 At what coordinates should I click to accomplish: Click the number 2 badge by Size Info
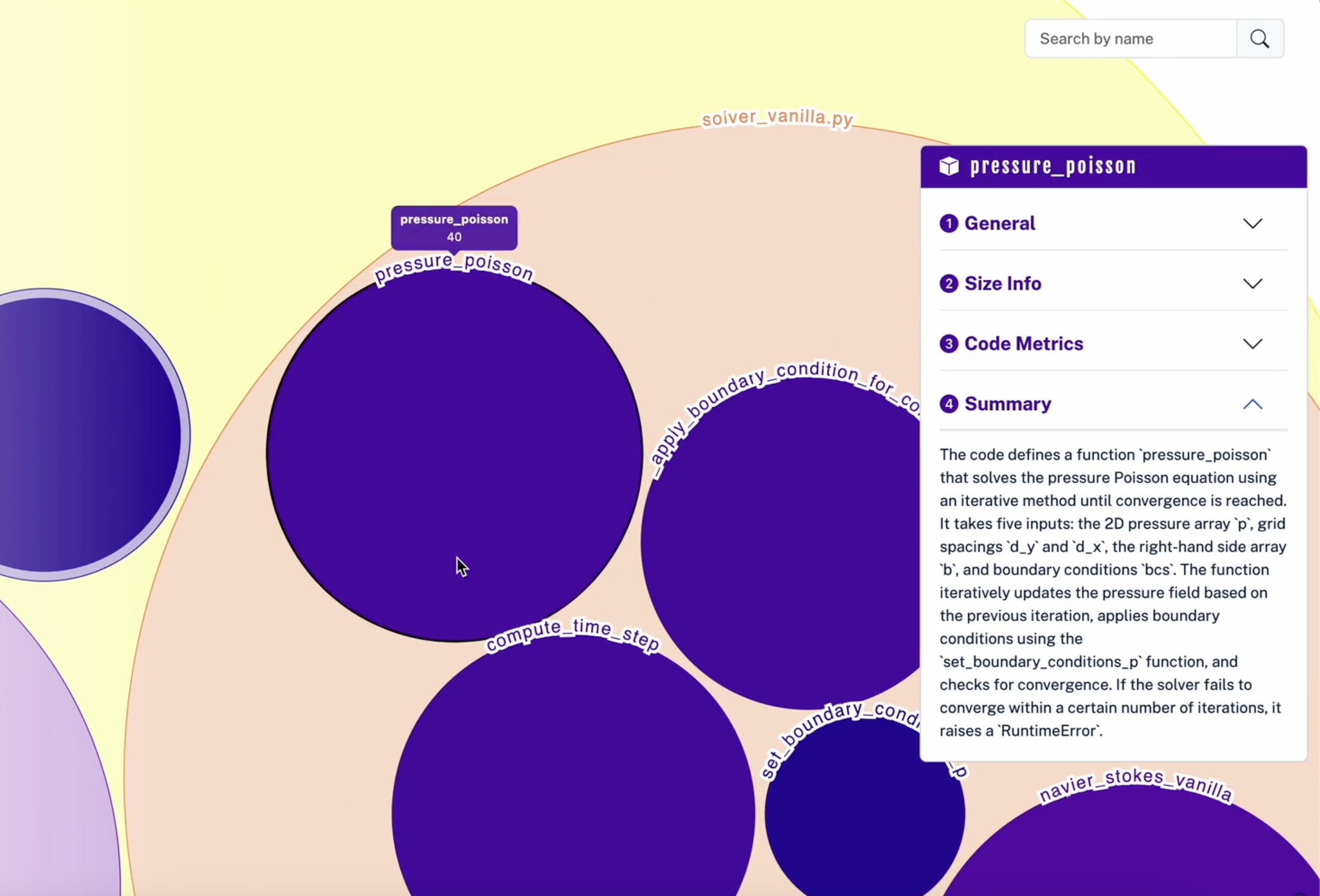point(949,283)
